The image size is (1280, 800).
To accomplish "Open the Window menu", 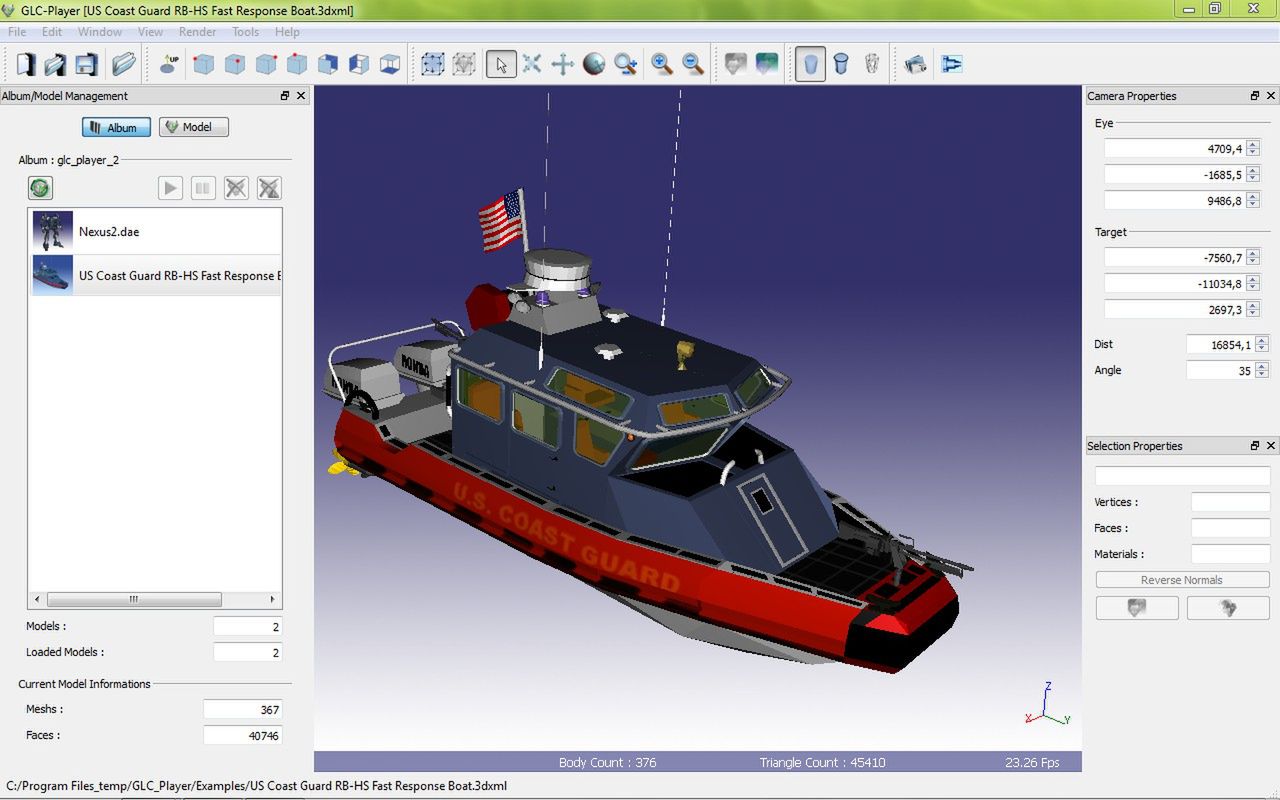I will point(100,32).
